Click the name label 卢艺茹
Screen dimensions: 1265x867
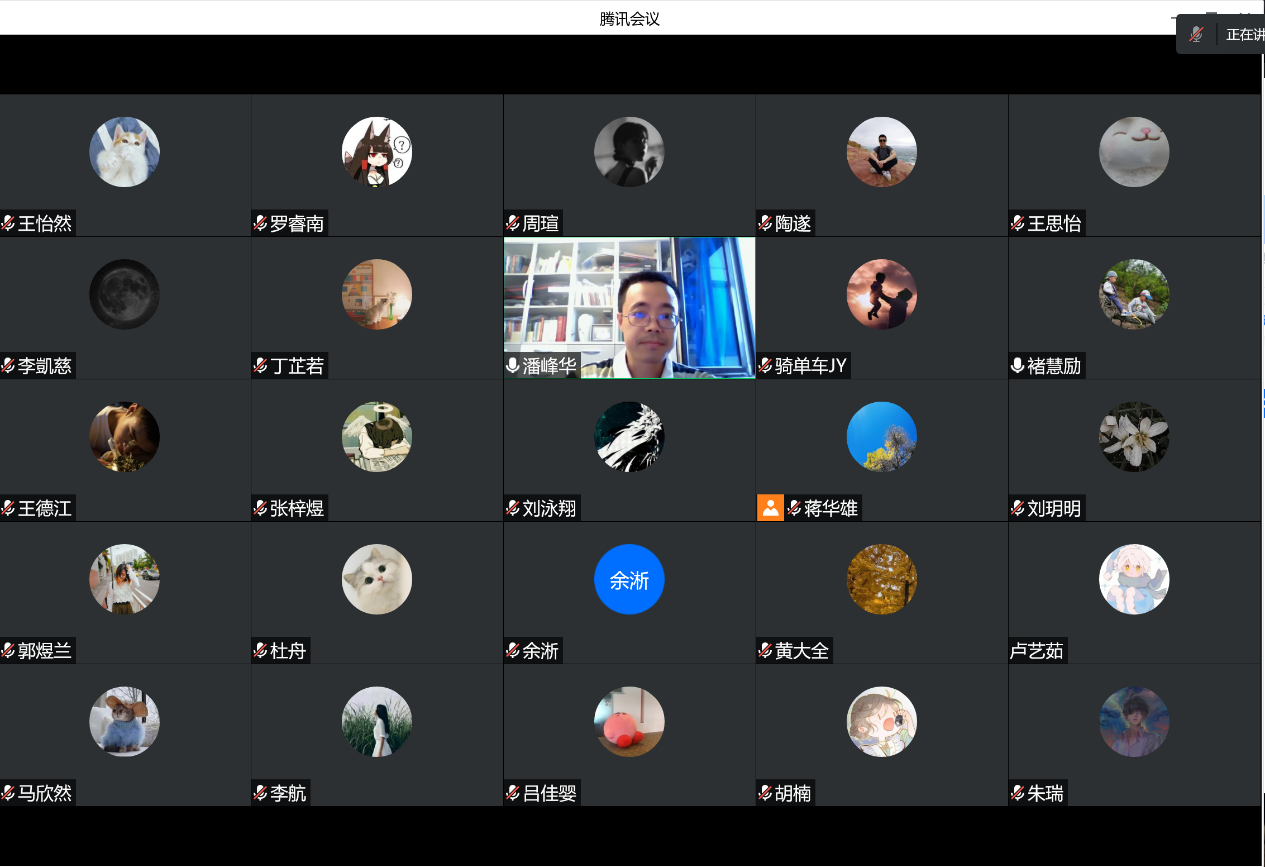click(1037, 652)
